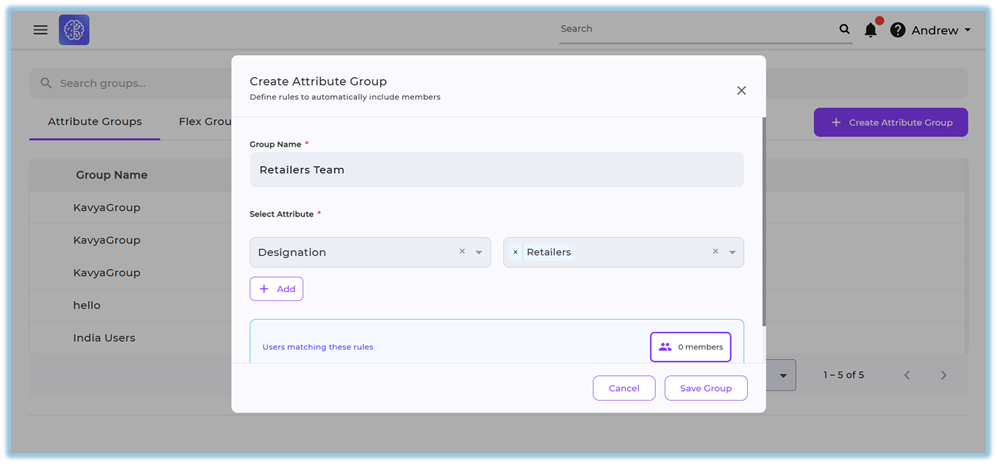Click the Save Group button
Image resolution: width=997 pixels, height=464 pixels.
coord(705,388)
